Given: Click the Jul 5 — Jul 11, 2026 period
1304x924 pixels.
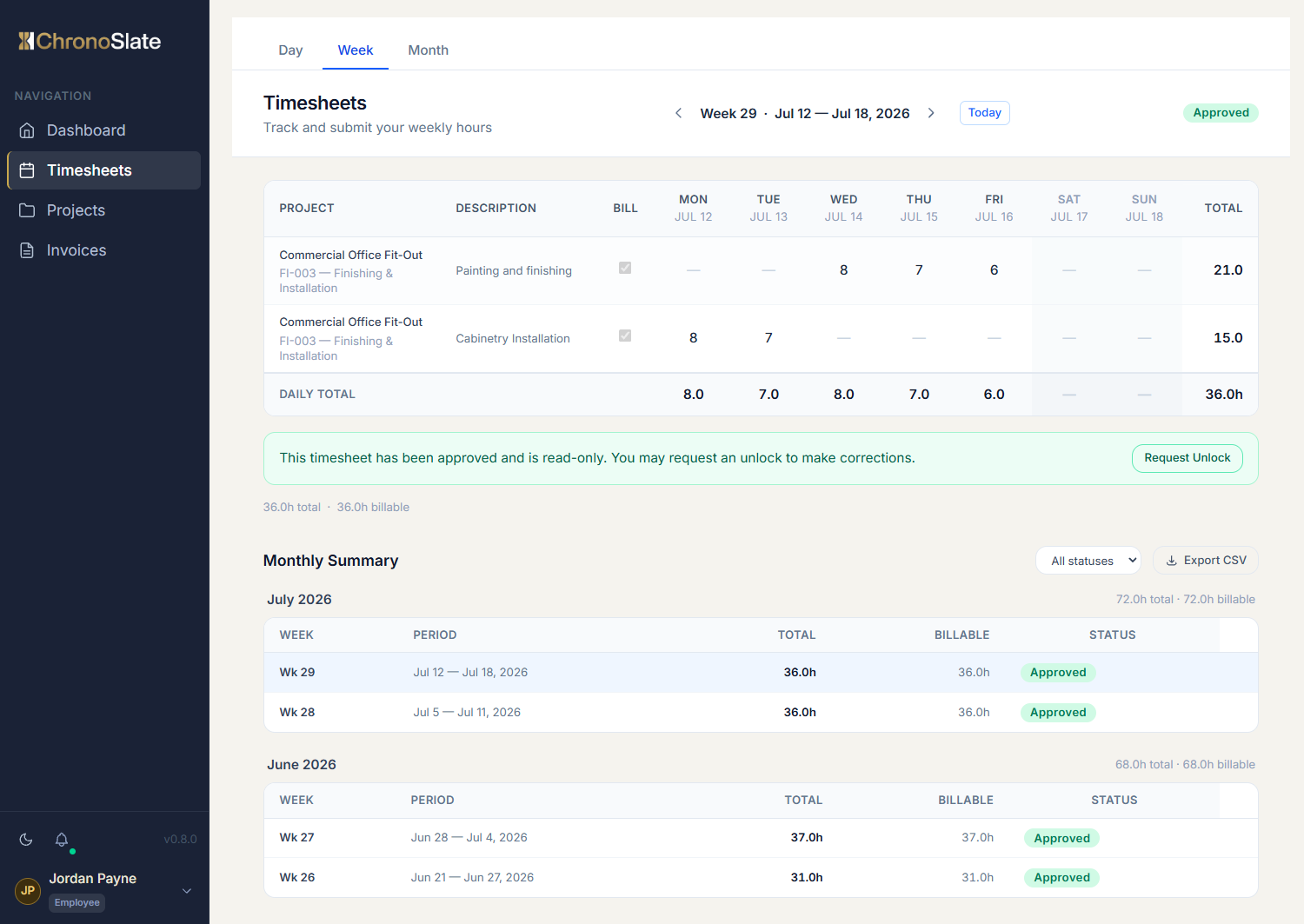Looking at the screenshot, I should click(467, 713).
